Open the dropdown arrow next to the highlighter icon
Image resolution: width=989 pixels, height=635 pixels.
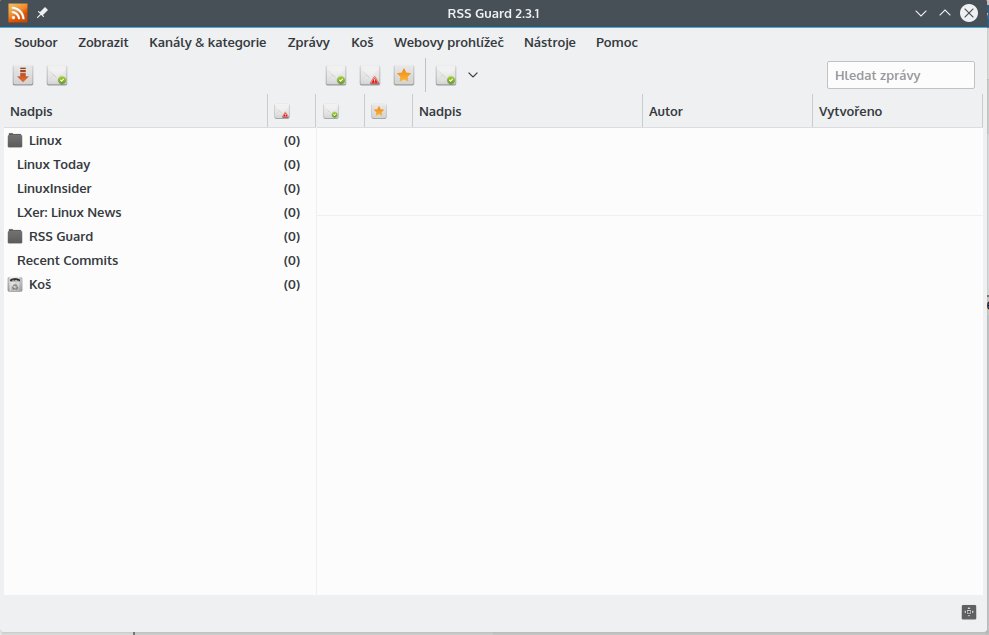tap(472, 75)
